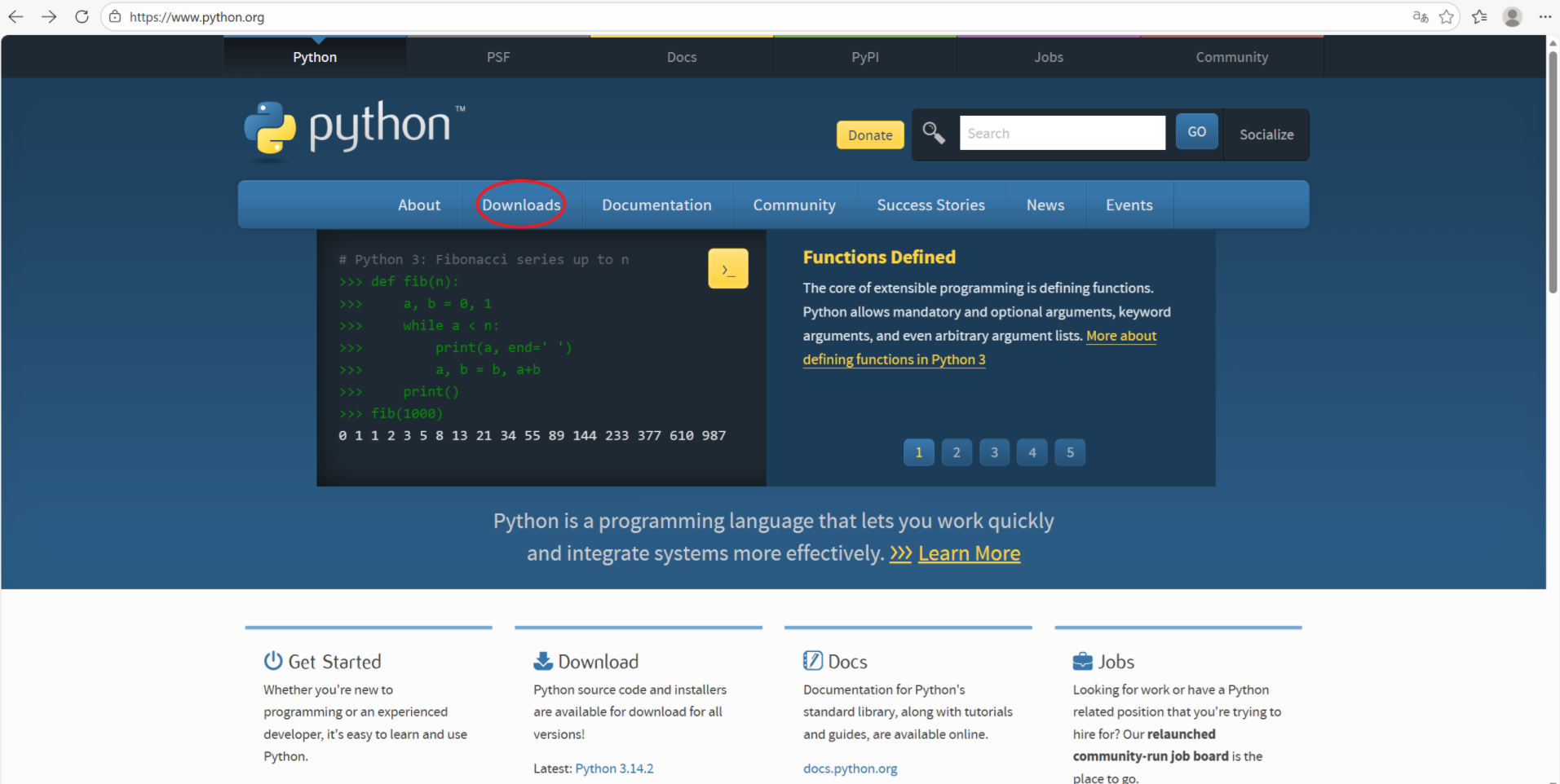Image resolution: width=1560 pixels, height=784 pixels.
Task: Click the page vertical scrollbar
Action: click(1553, 171)
